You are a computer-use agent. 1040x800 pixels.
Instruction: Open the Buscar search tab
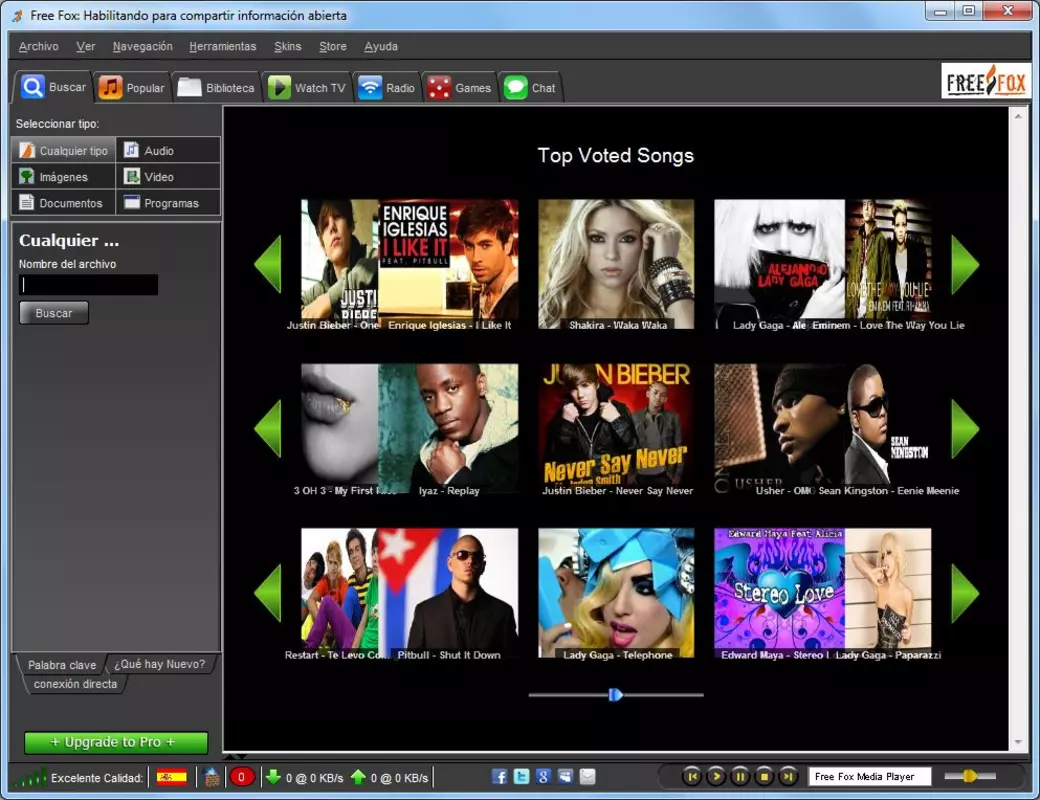(53, 87)
